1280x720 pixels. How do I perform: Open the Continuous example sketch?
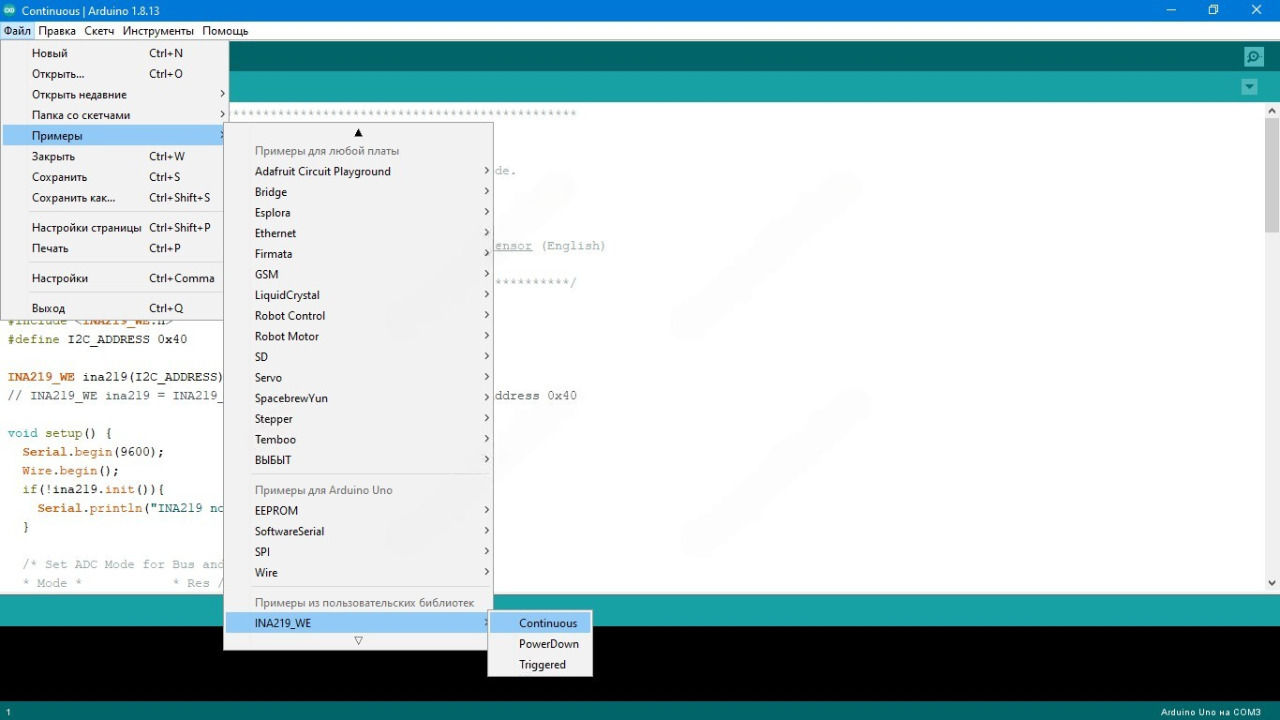click(547, 623)
